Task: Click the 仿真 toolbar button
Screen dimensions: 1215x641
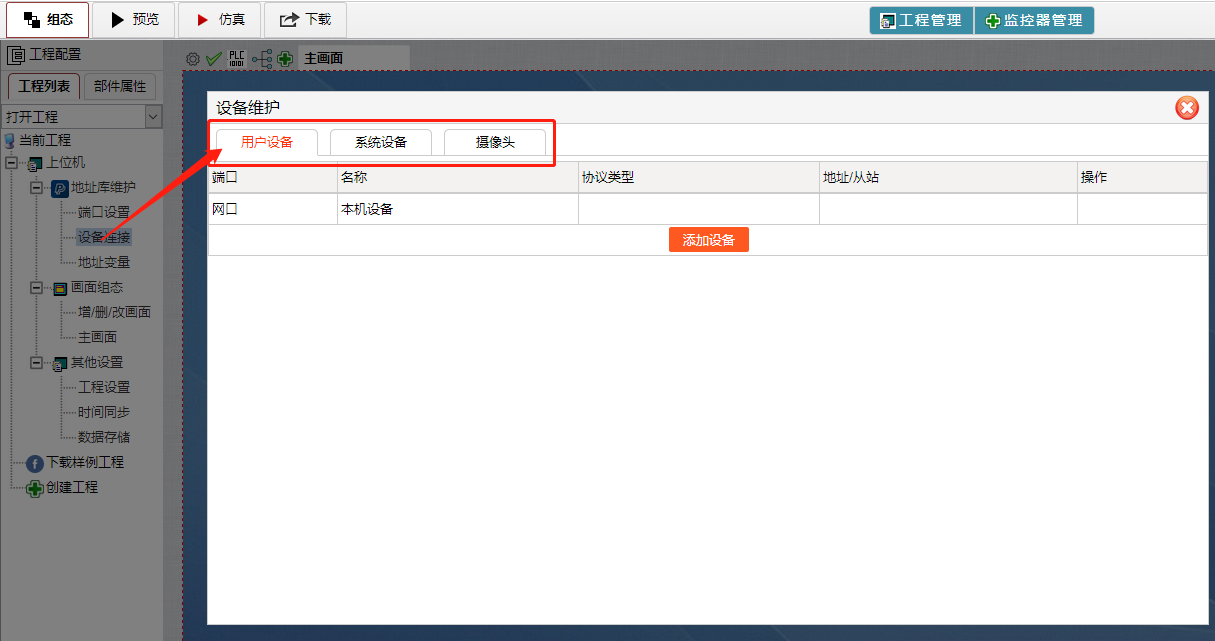Action: (220, 19)
